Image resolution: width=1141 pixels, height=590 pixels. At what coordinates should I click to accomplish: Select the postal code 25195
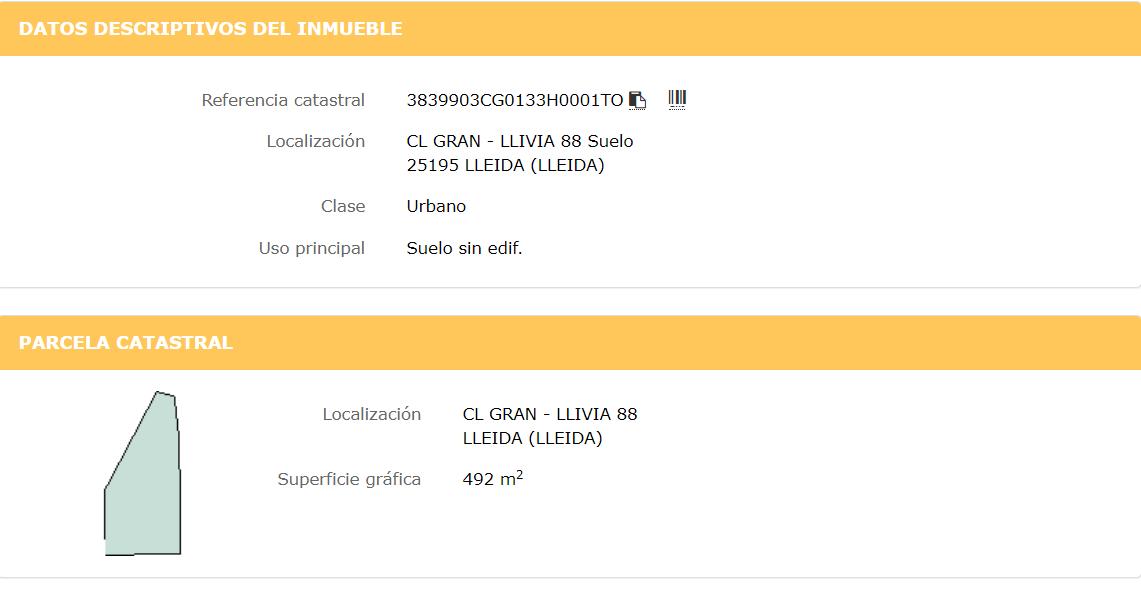click(432, 165)
